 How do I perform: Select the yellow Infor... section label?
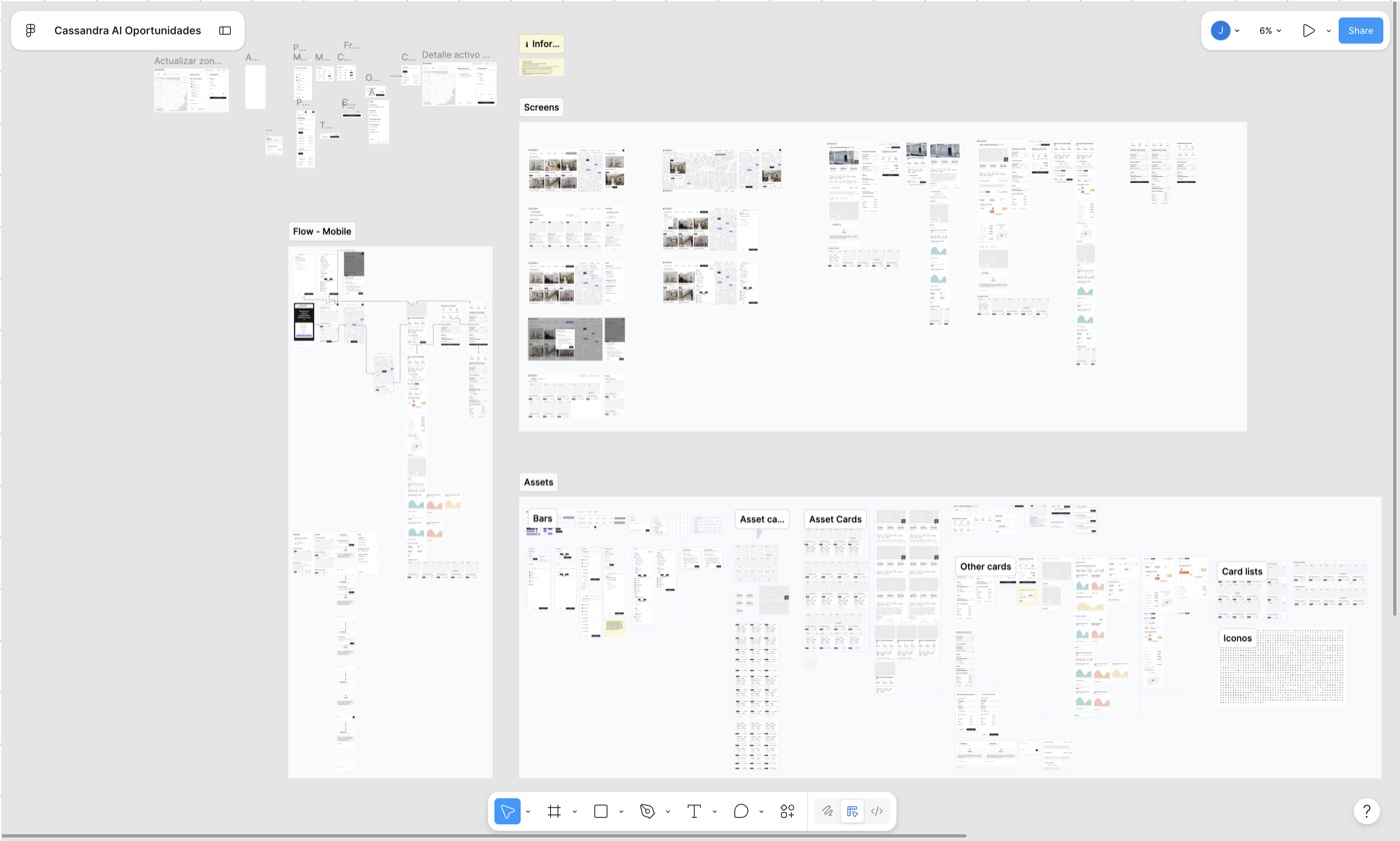pyautogui.click(x=542, y=44)
